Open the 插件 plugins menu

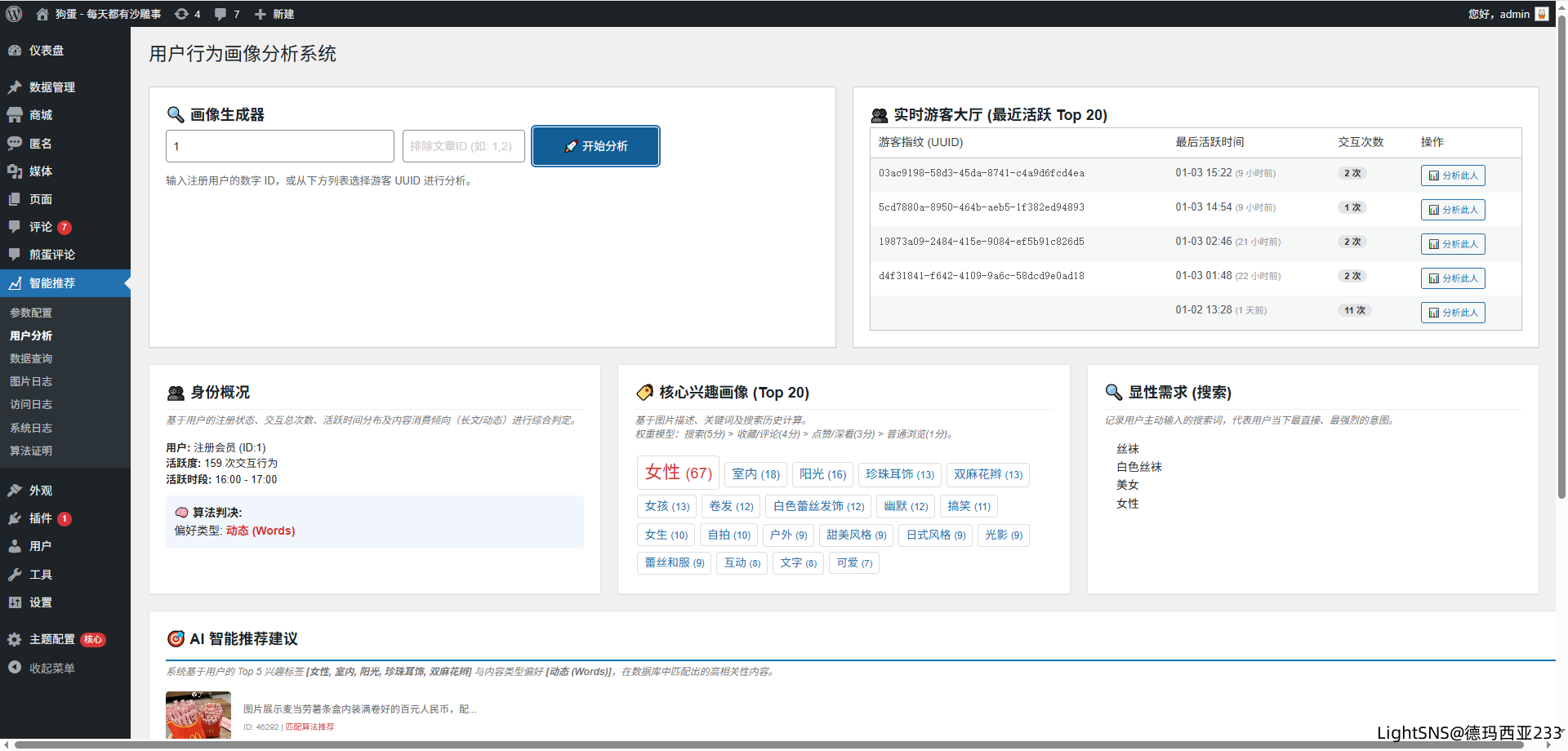(x=41, y=518)
